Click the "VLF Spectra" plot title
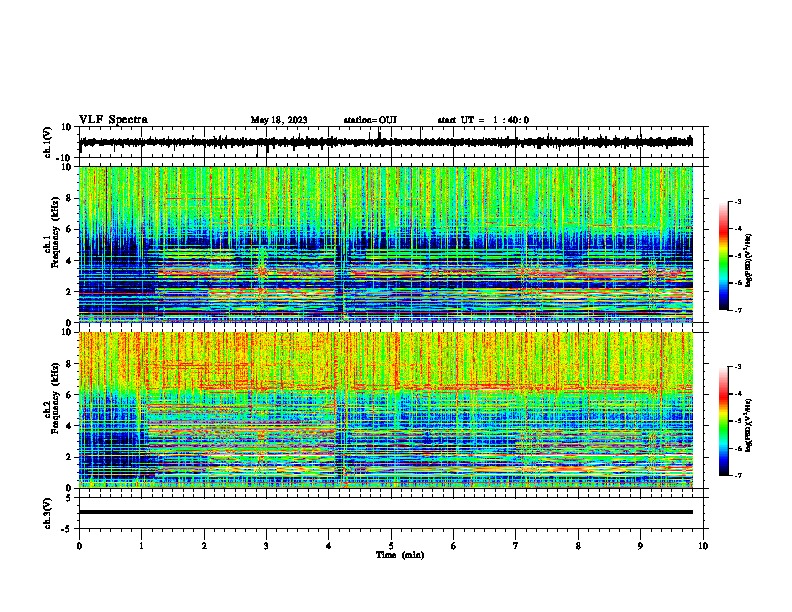 [114, 120]
